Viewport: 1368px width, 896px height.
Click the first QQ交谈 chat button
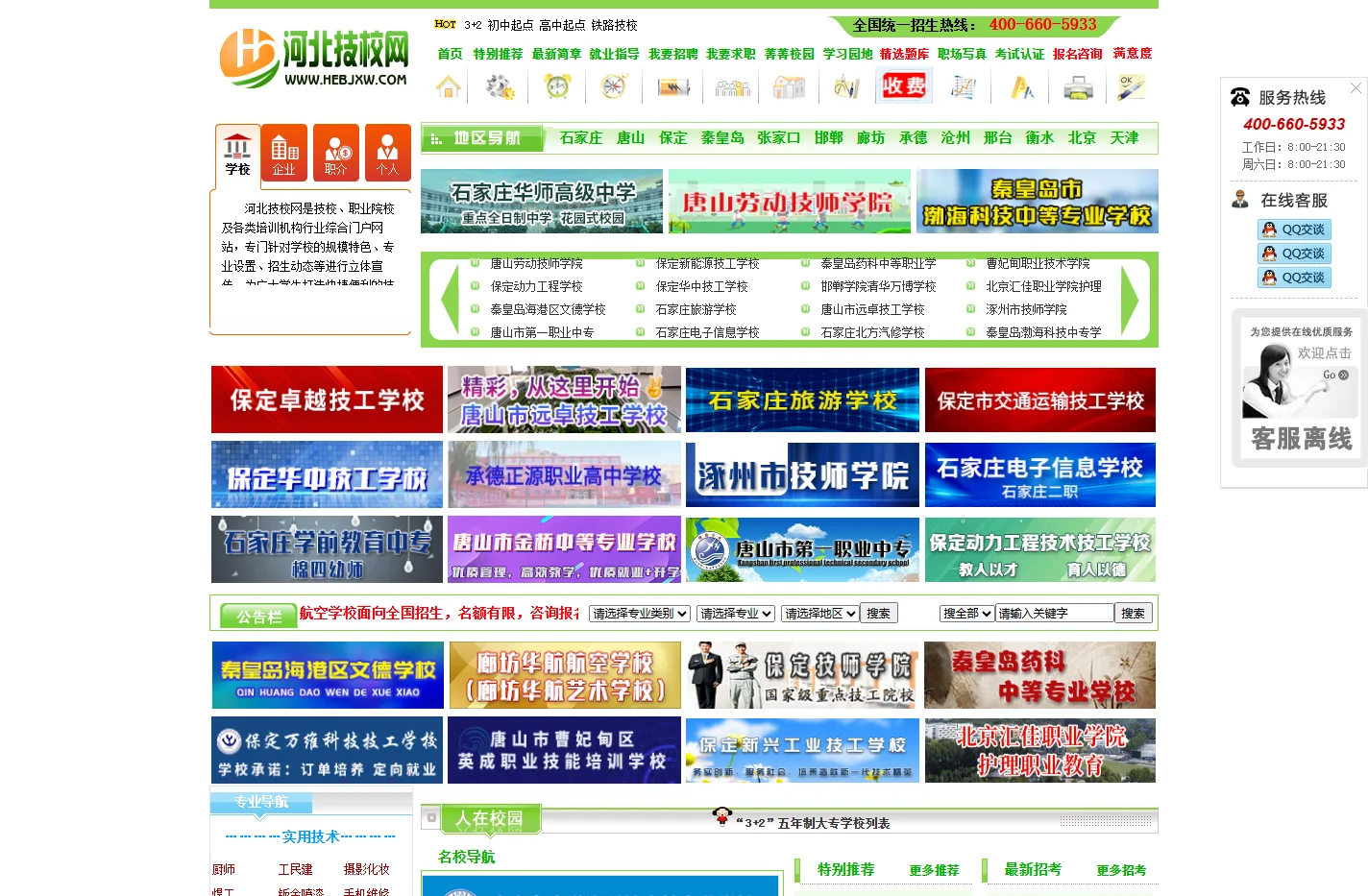point(1294,230)
